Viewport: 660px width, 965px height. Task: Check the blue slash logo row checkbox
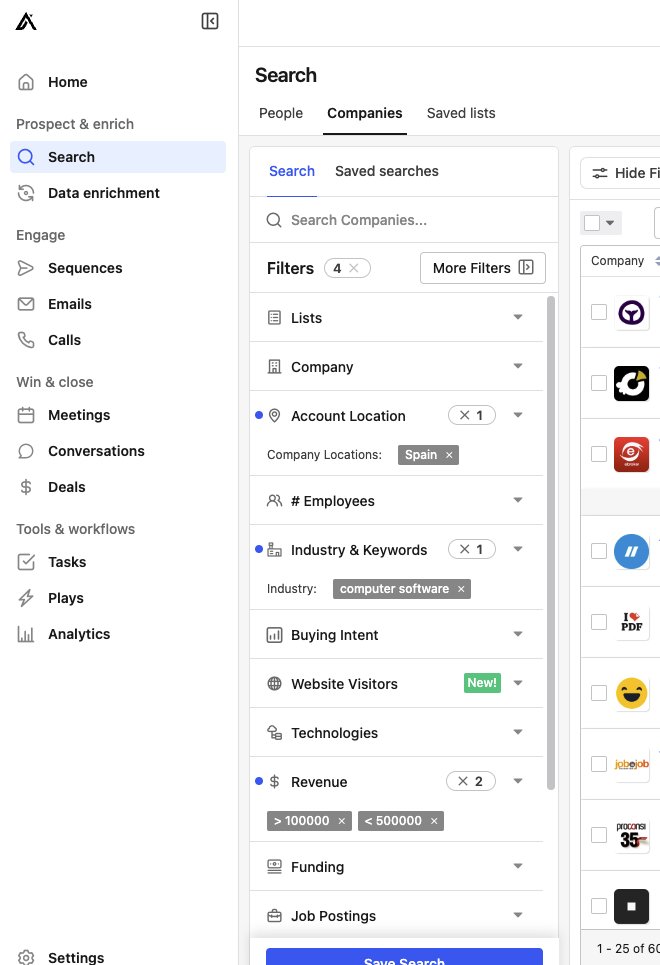(x=599, y=551)
